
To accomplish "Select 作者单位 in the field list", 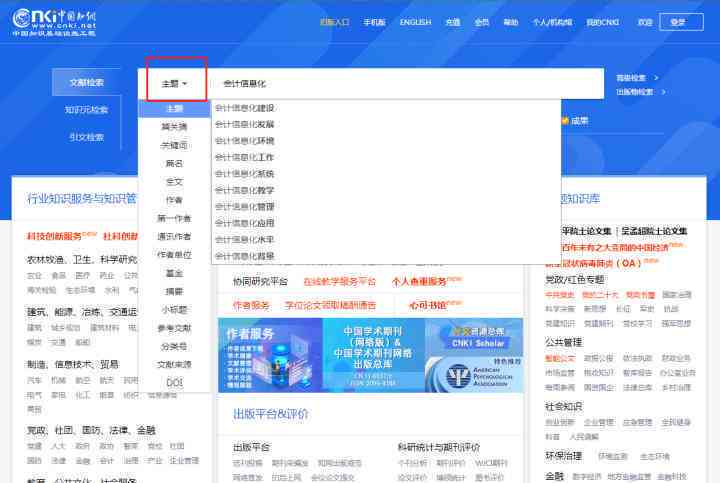I will point(174,255).
